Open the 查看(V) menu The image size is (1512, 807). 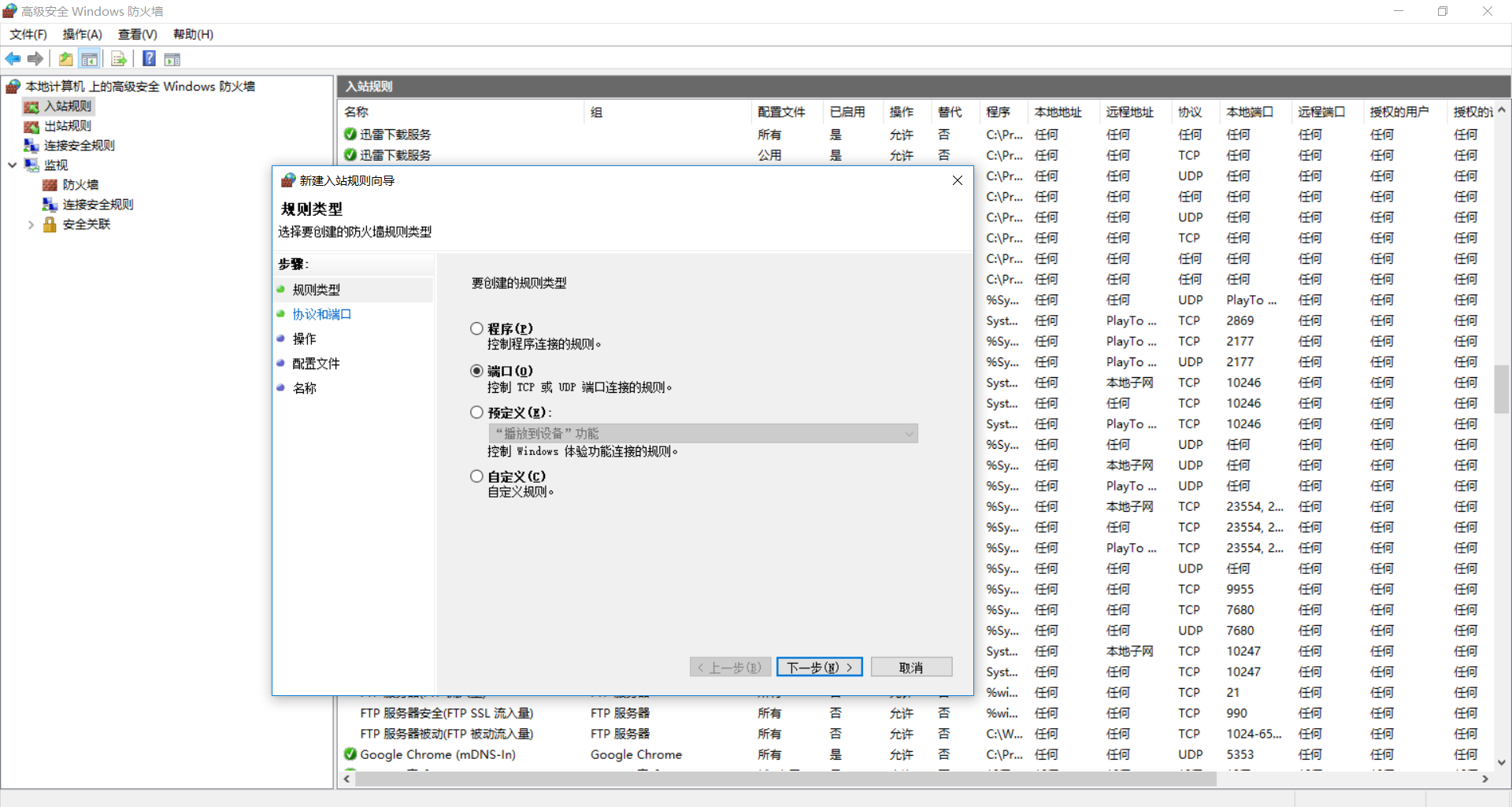137,34
